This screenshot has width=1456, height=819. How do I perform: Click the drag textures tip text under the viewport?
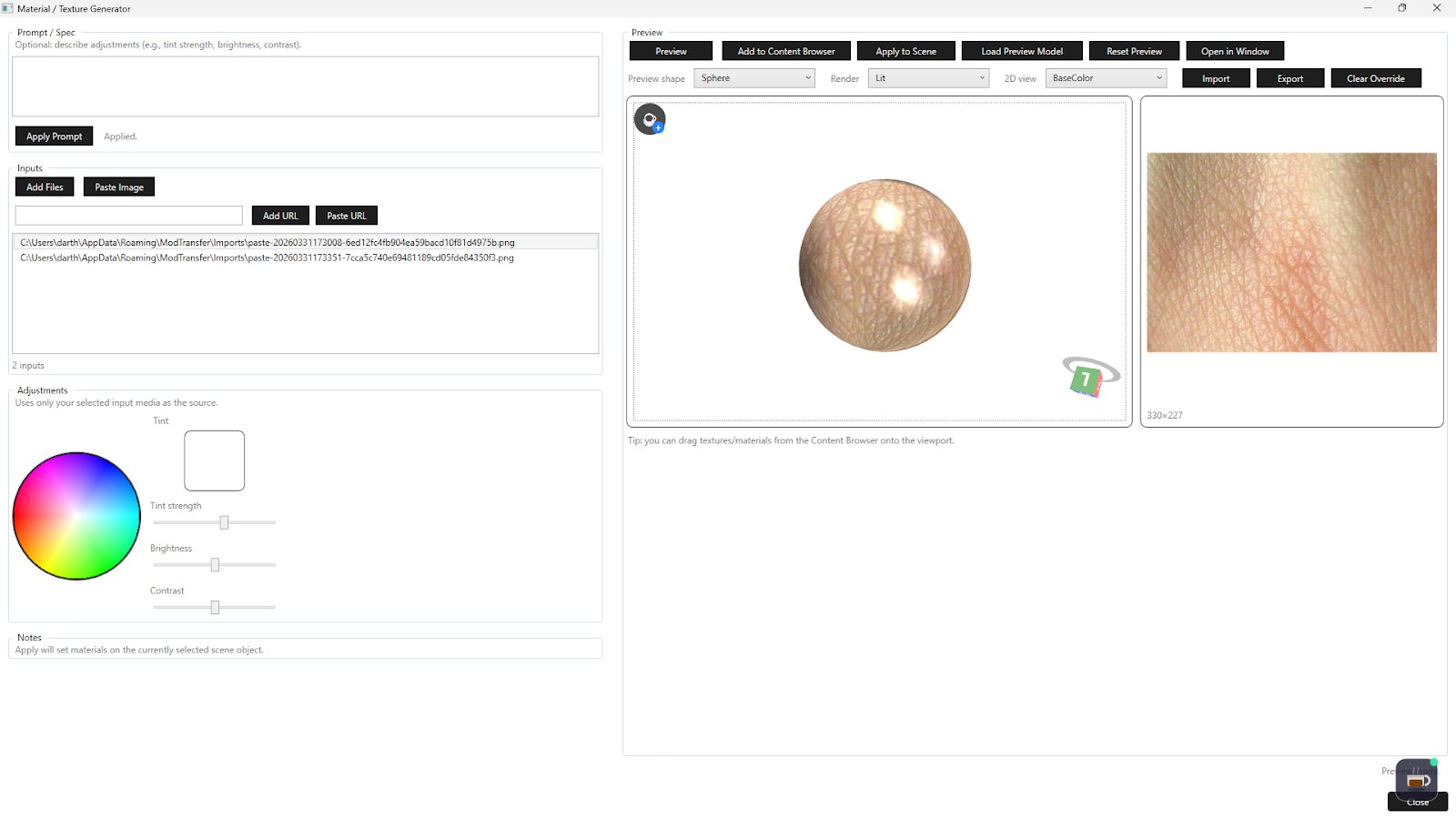791,440
